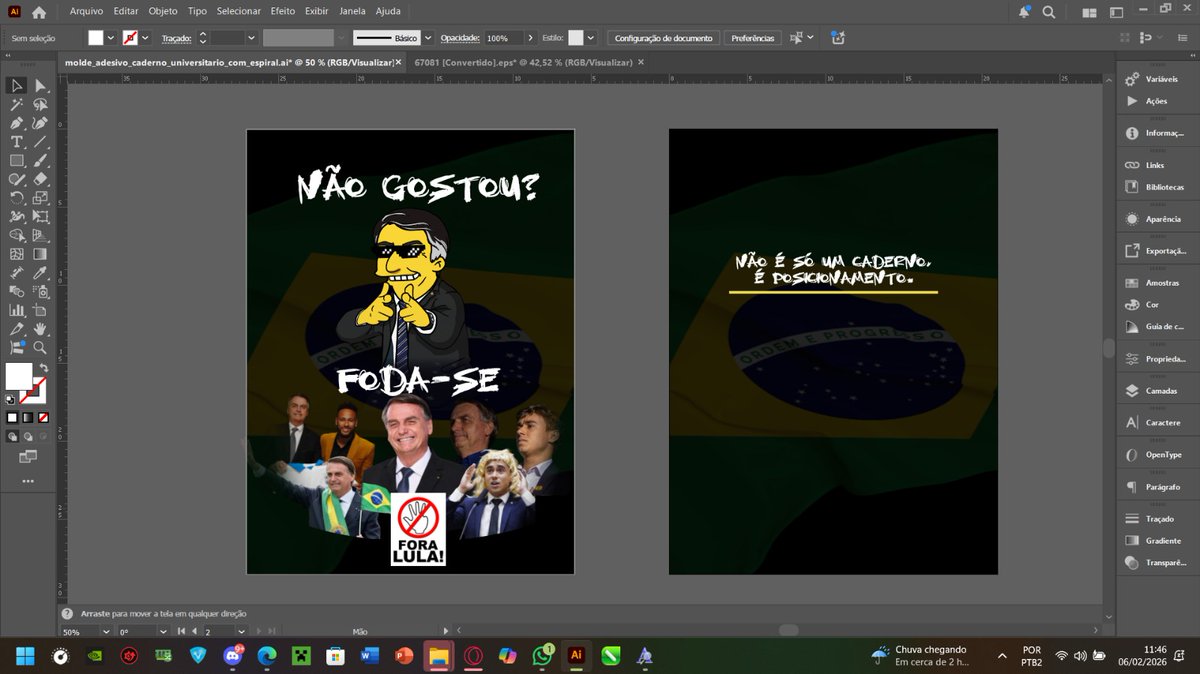Viewport: 1200px width, 674px height.
Task: Open the Gradiente panel
Action: (1155, 541)
